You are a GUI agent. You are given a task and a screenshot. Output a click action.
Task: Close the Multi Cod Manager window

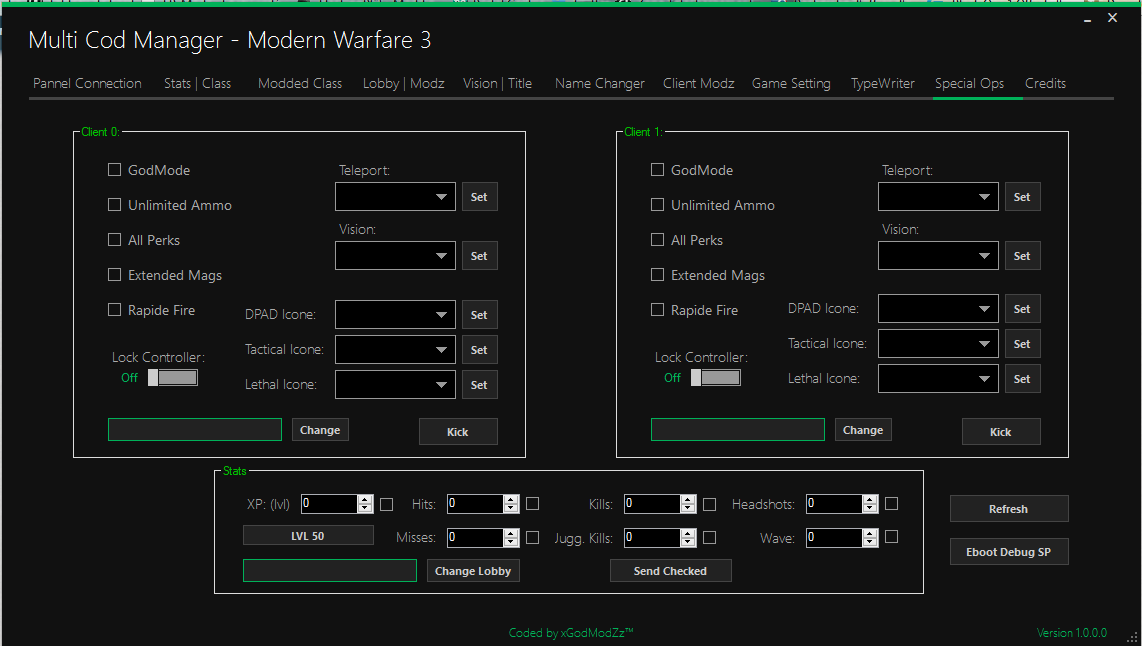click(1112, 18)
